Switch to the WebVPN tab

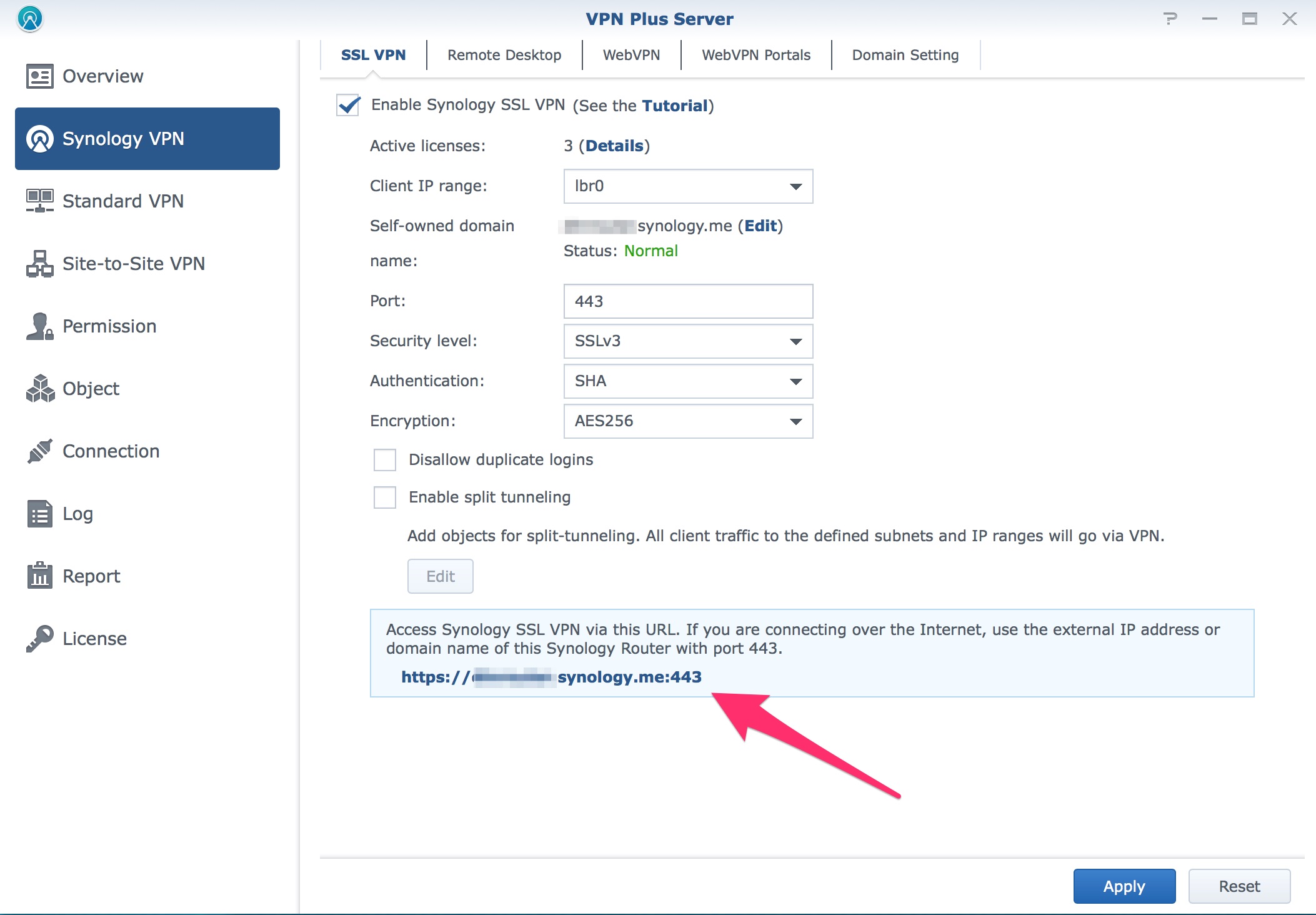[631, 55]
